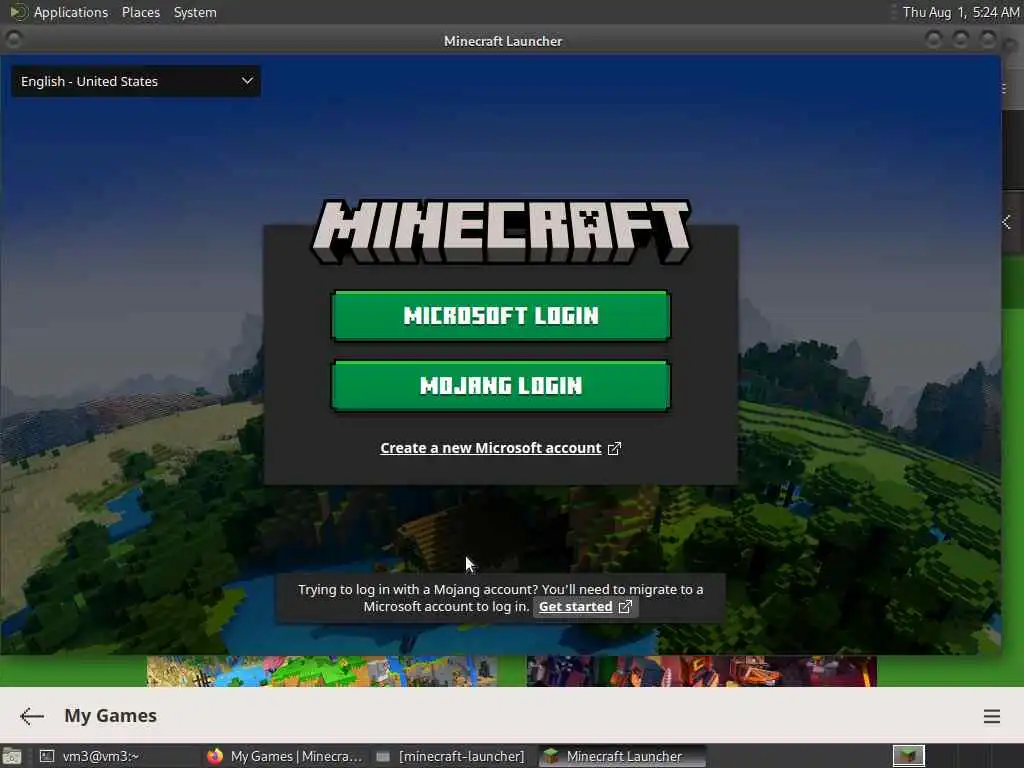Click external-link icon beside Create account

(614, 449)
